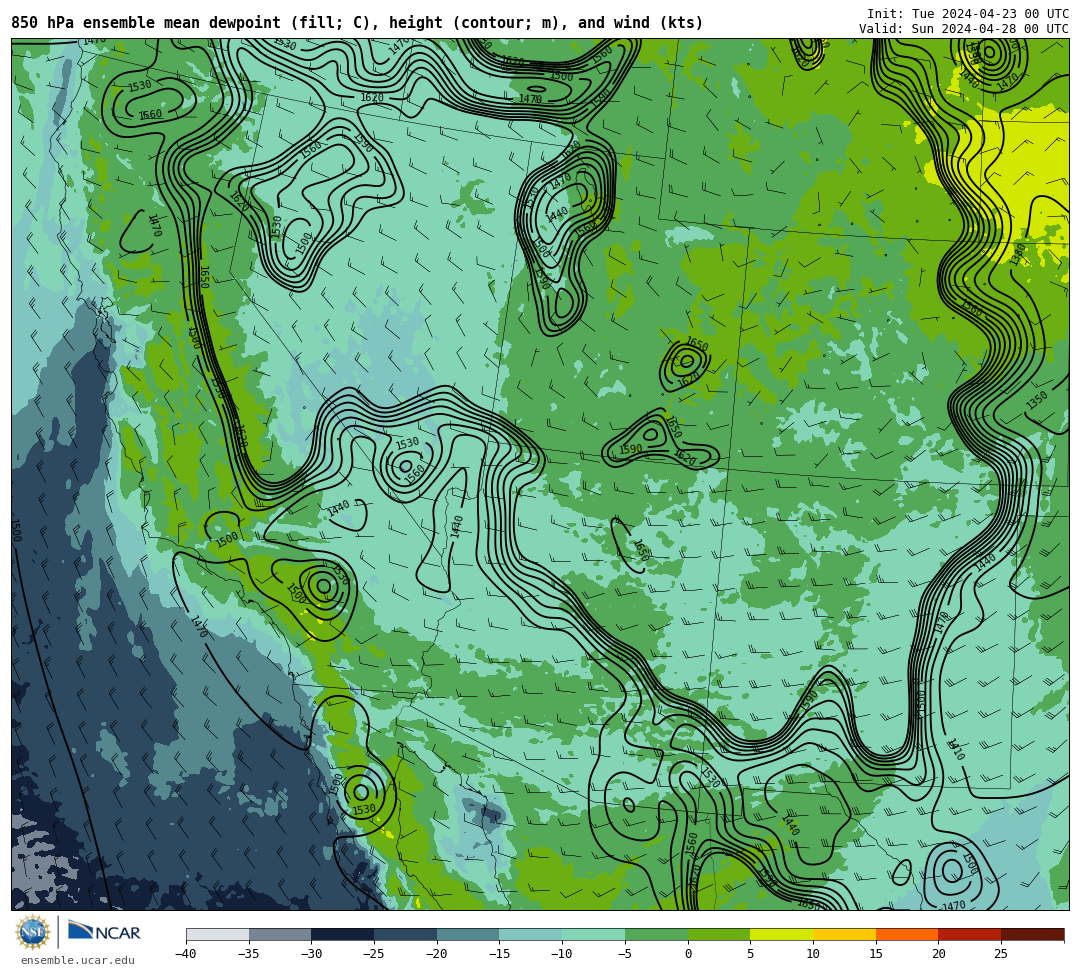The height and width of the screenshot is (973, 1080).
Task: Click the '-20' colorbar tick label
Action: tap(437, 954)
